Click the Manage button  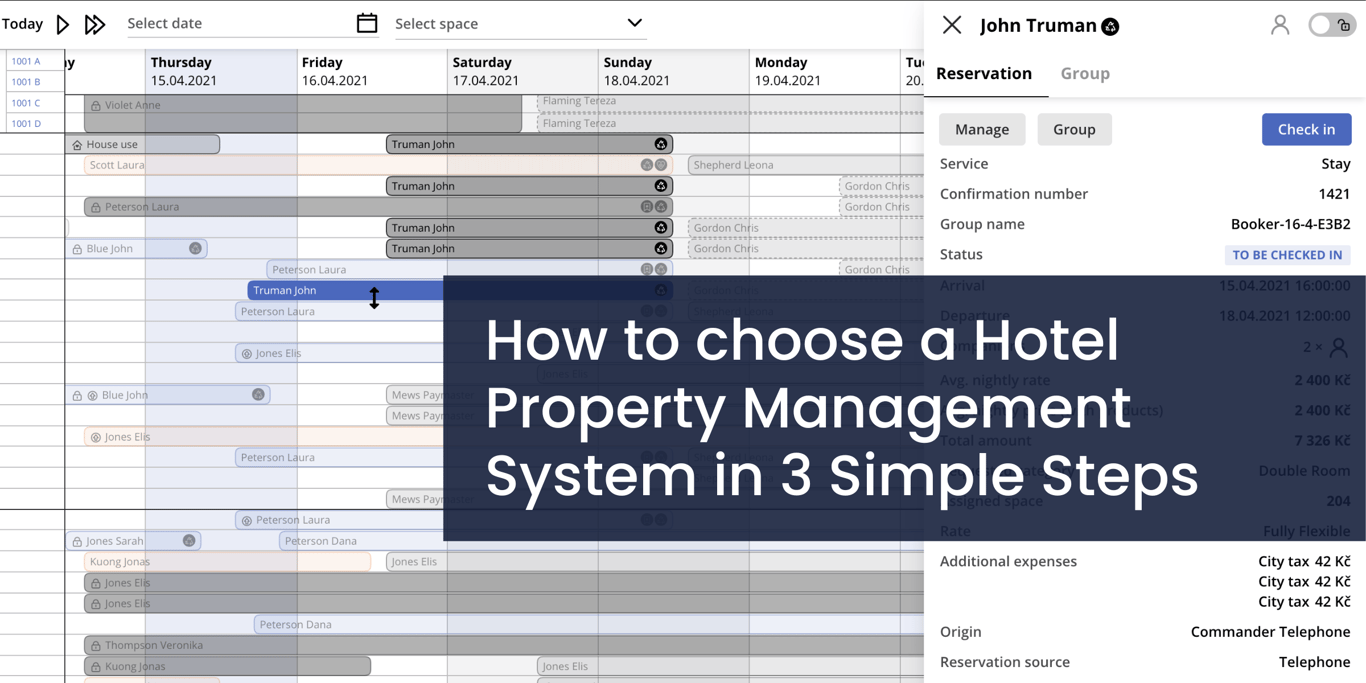point(982,129)
